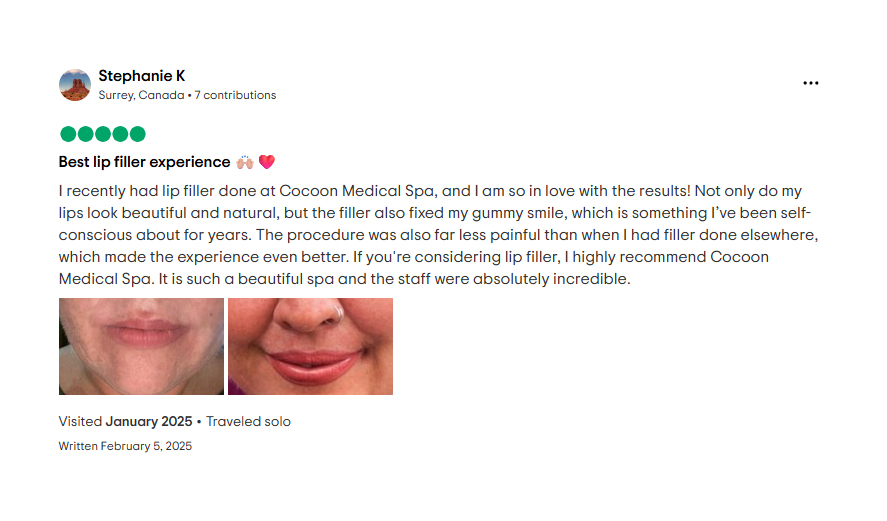Click the 'Surrey, Canada' location text
The height and width of the screenshot is (521, 887).
(x=141, y=95)
